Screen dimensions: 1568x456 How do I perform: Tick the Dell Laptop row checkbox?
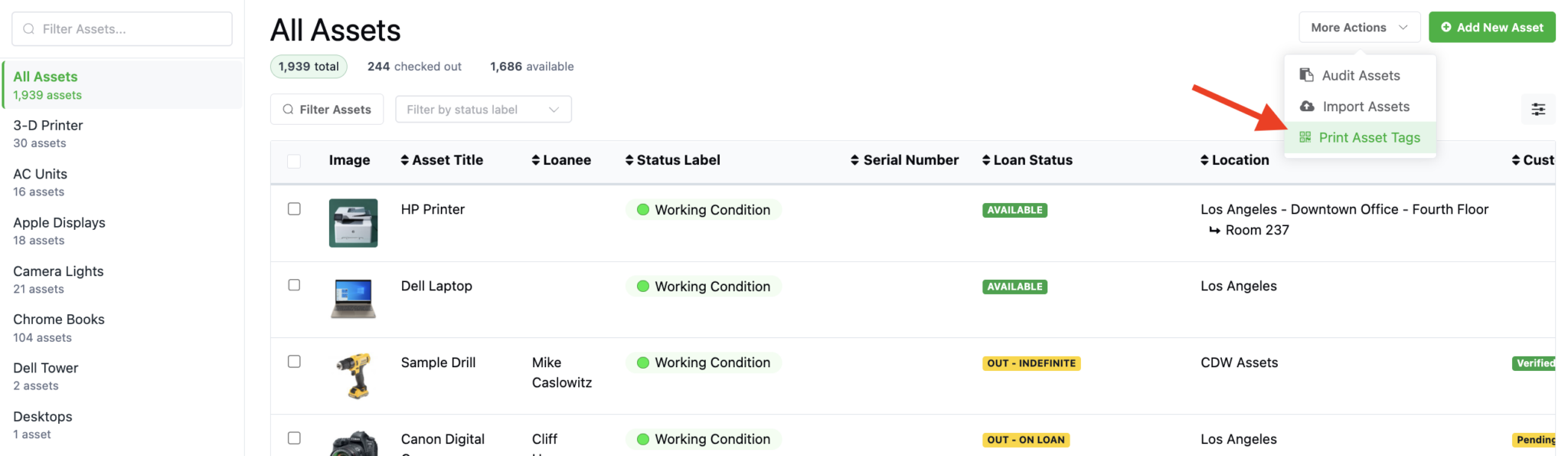point(294,285)
